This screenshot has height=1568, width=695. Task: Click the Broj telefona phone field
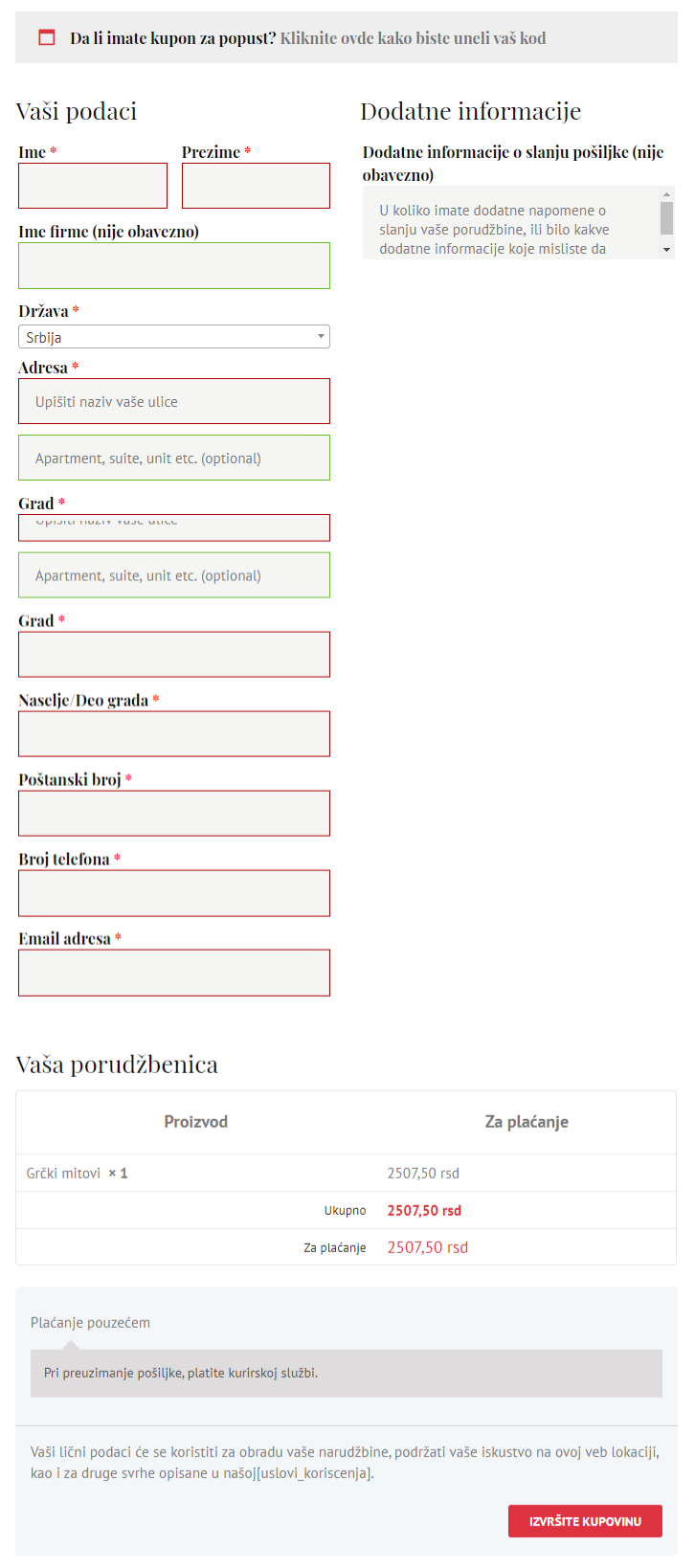pos(174,893)
